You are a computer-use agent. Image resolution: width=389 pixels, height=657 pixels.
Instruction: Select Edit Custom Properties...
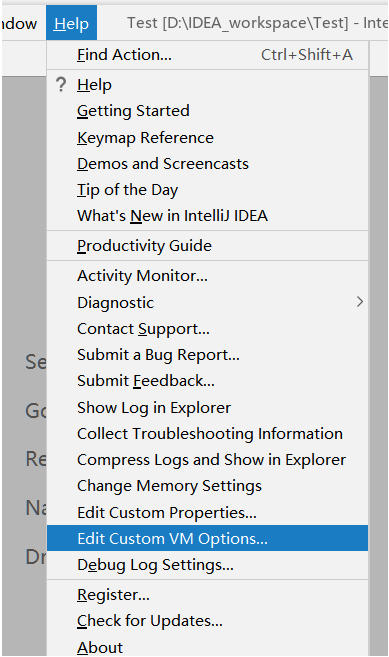tap(207, 512)
